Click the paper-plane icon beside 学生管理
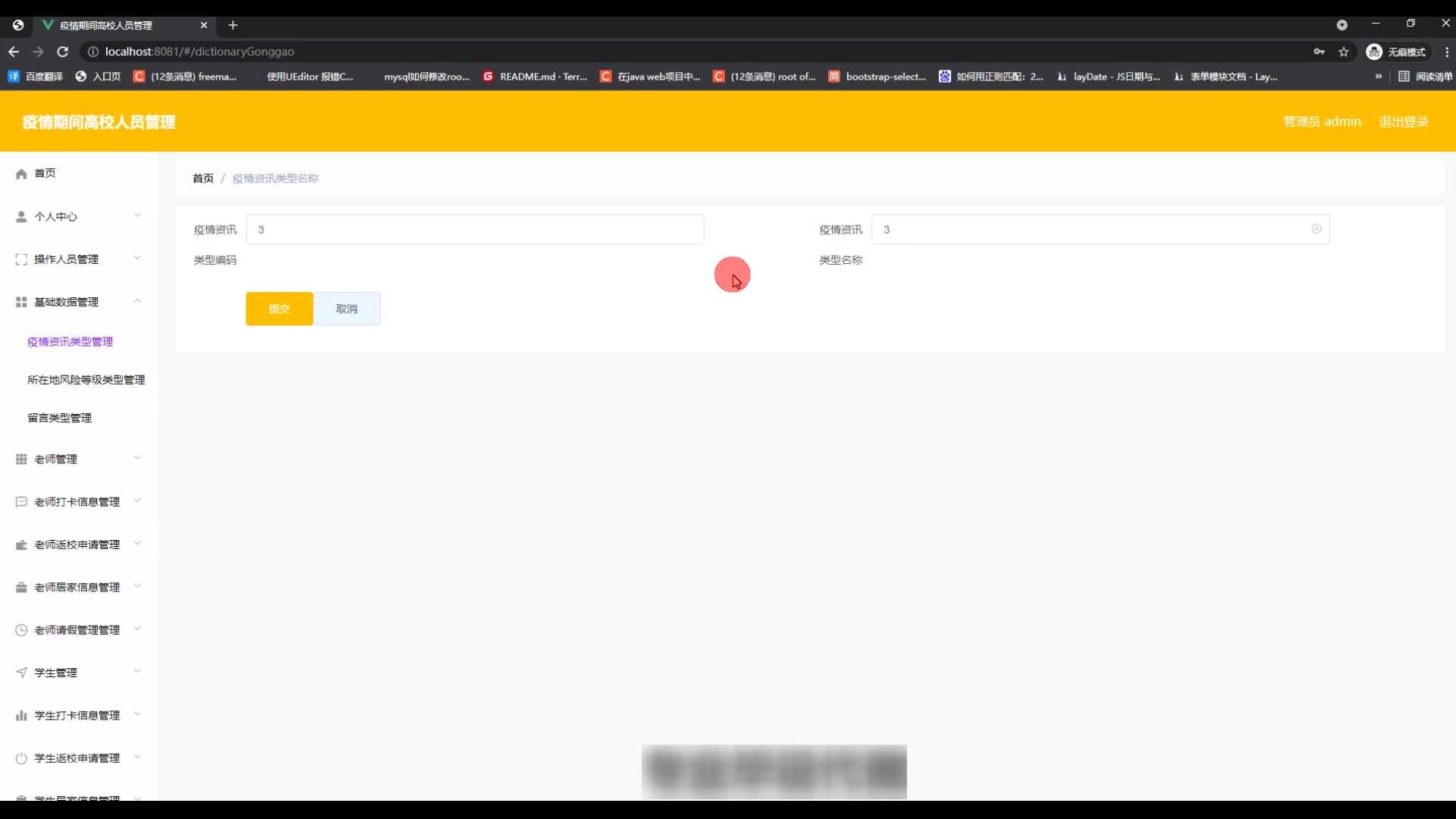 point(21,673)
